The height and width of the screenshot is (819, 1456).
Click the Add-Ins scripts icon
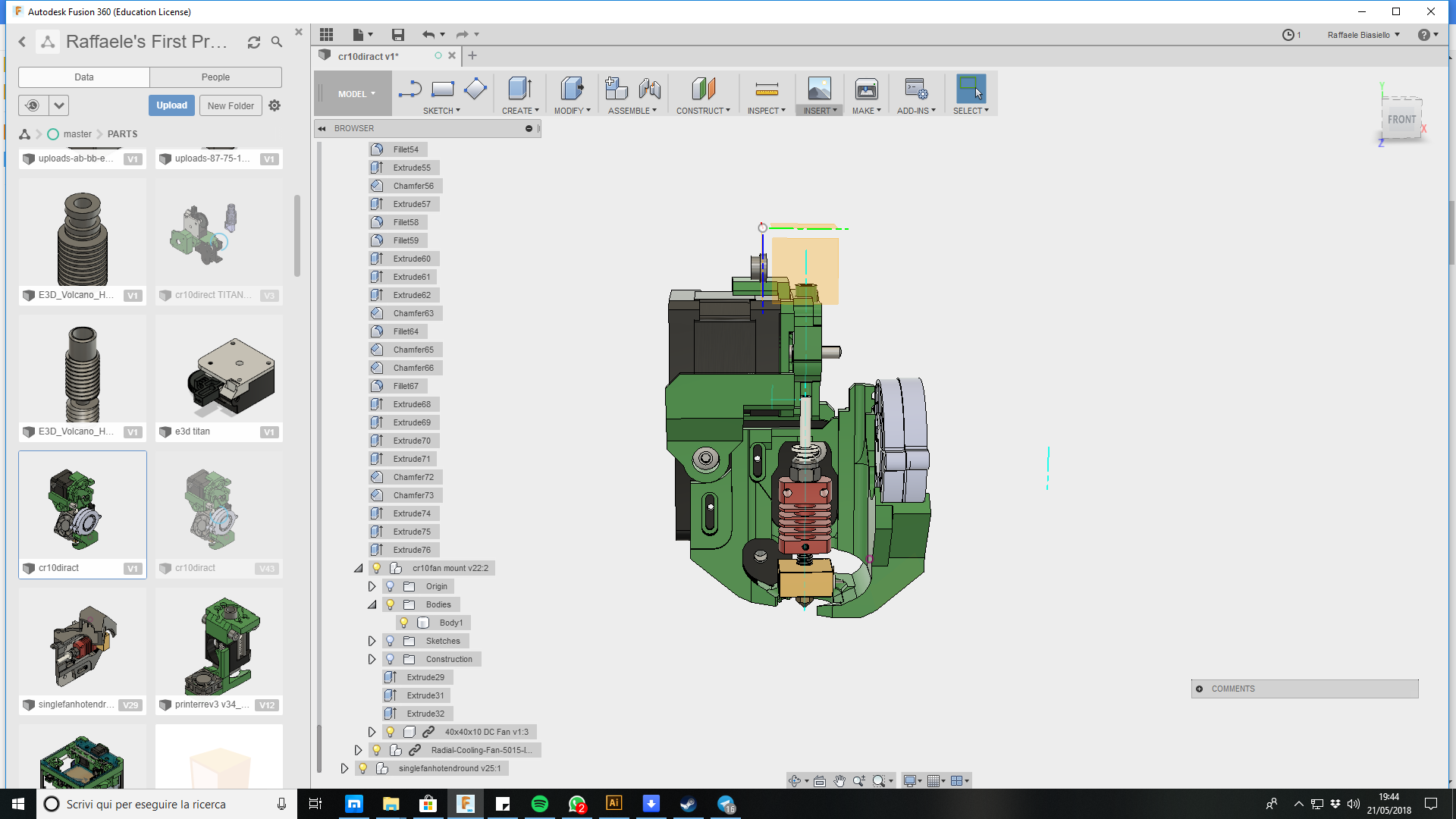(x=916, y=89)
